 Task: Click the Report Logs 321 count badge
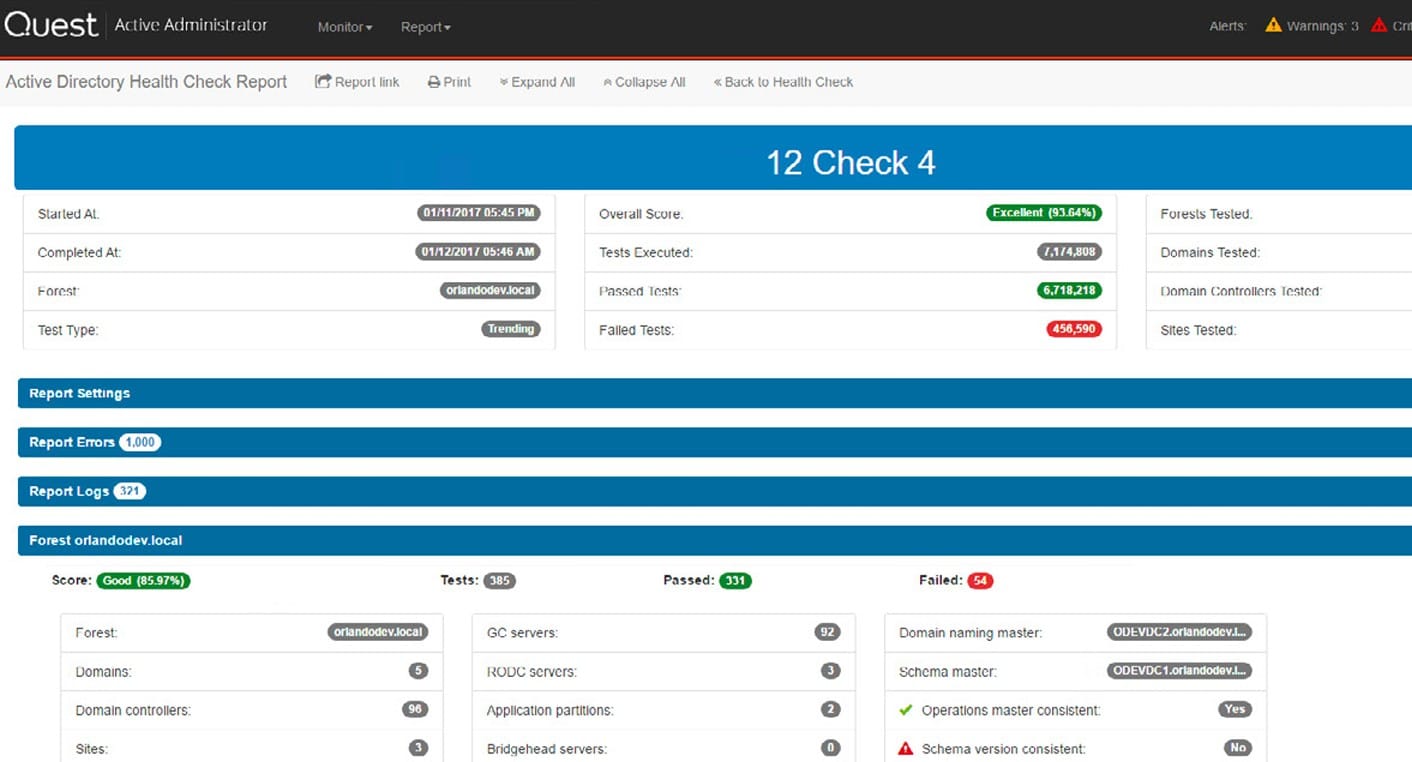129,491
